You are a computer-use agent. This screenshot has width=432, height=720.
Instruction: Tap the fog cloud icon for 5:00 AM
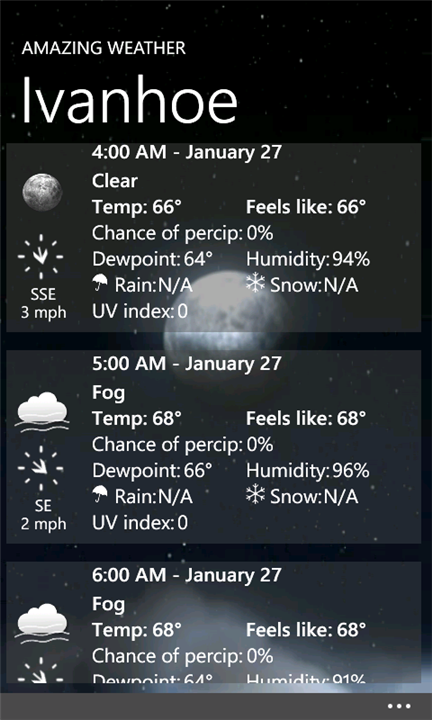click(x=42, y=410)
